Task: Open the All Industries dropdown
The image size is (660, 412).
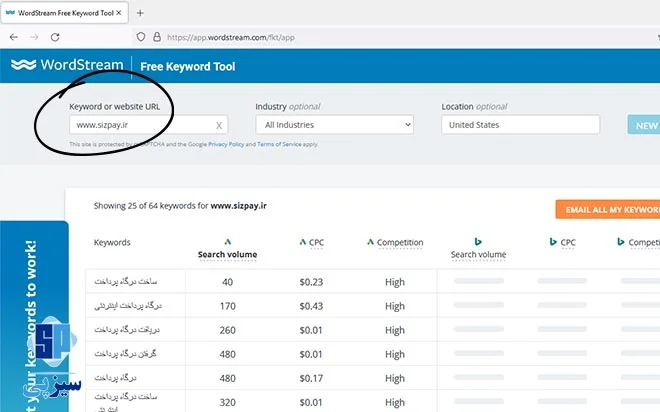Action: [335, 125]
